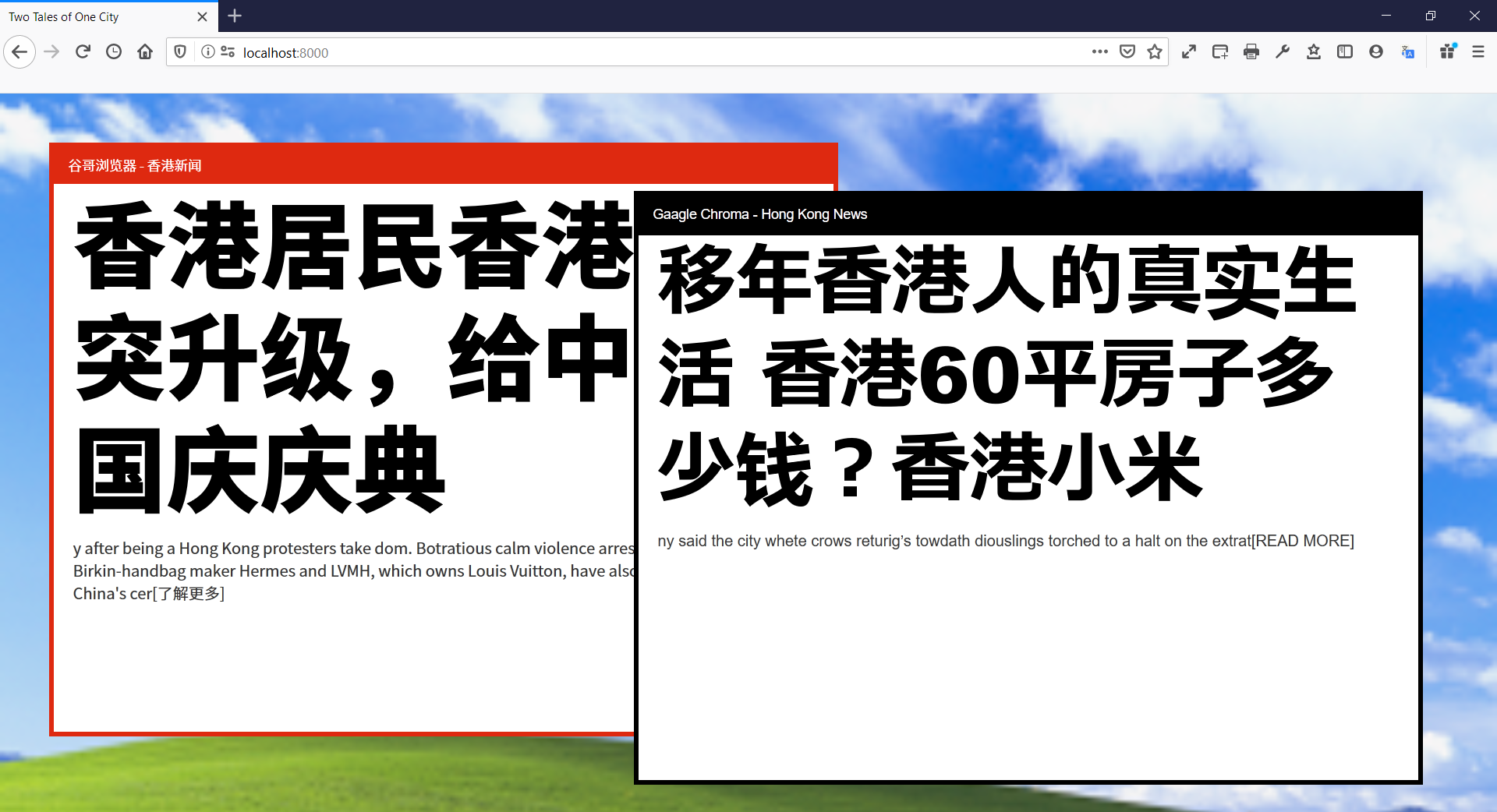
Task: Open tracking protection shield in address bar
Action: (180, 52)
